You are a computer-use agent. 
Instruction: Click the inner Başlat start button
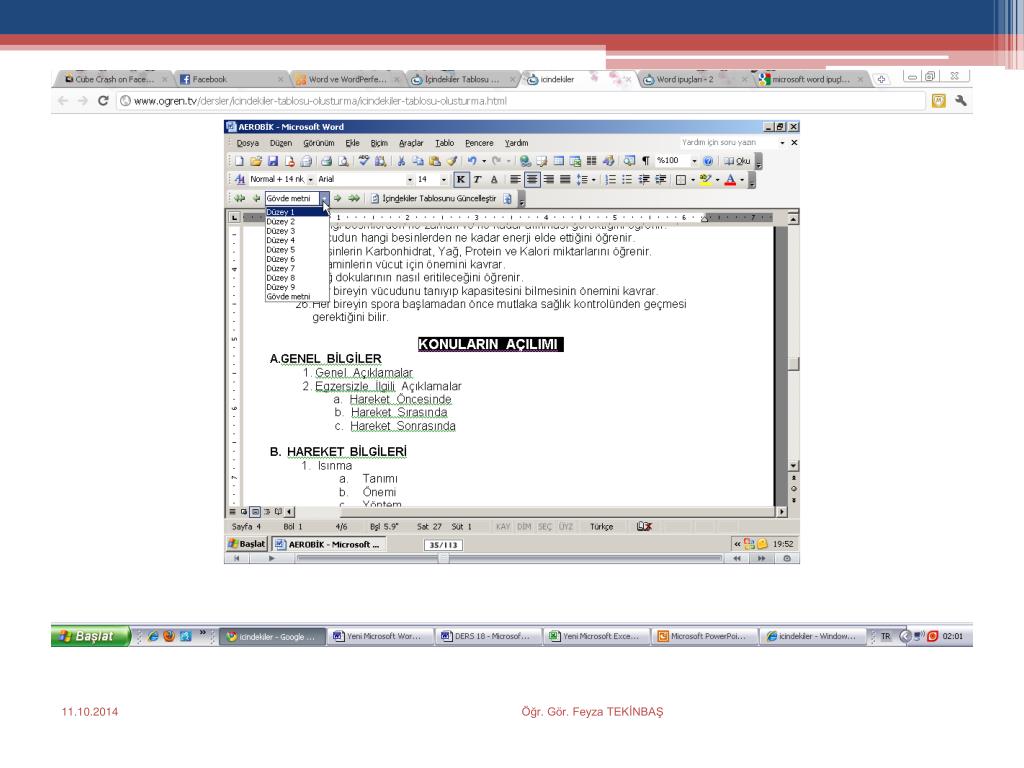[x=247, y=544]
